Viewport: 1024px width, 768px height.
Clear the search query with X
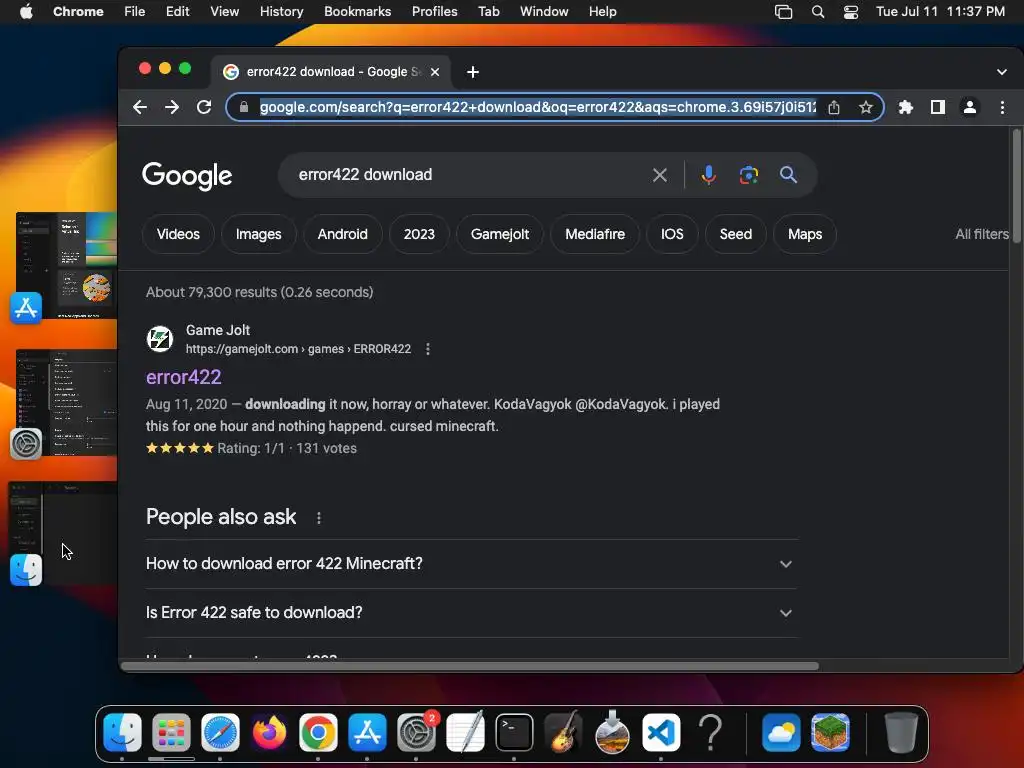[x=660, y=175]
